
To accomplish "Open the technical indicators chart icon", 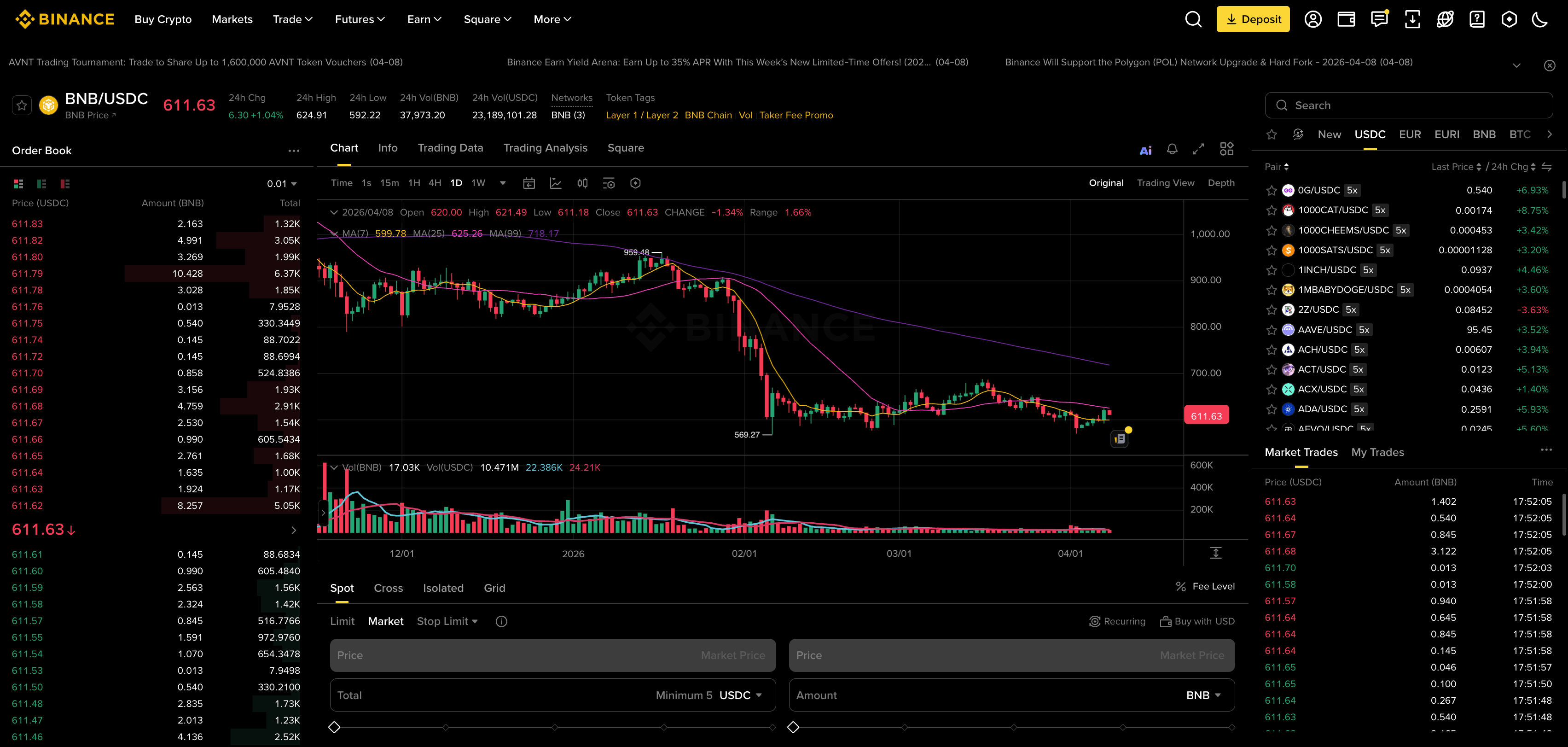I will click(556, 183).
